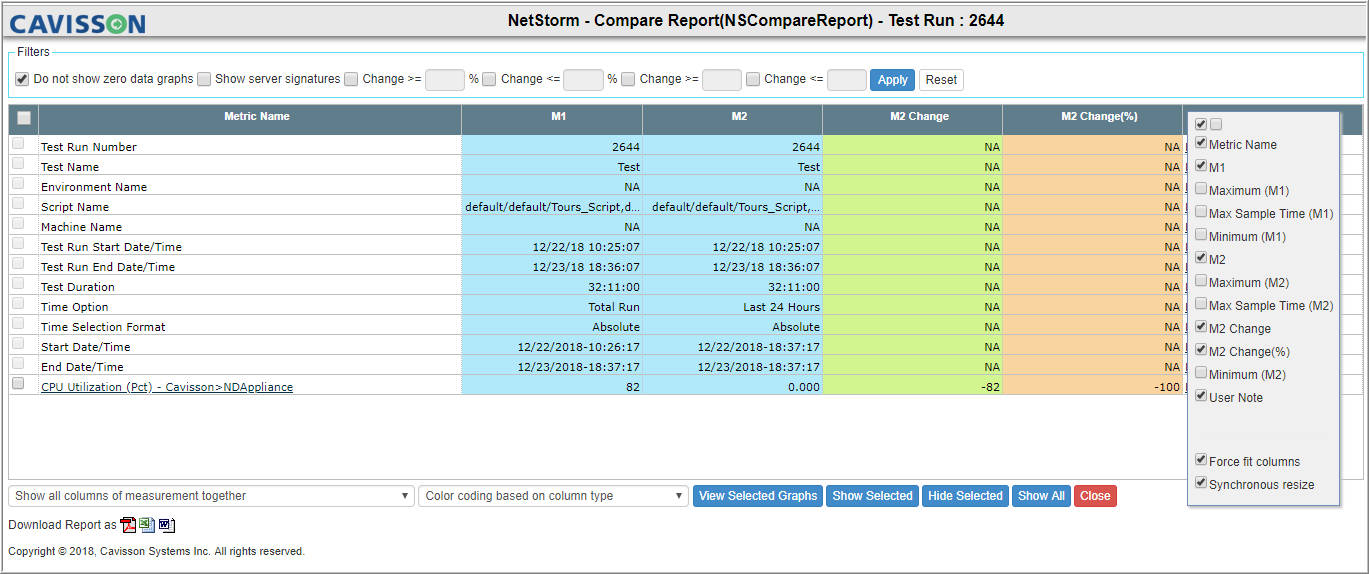The image size is (1369, 574).
Task: Click the percent input after first 'Change <='
Action: click(584, 80)
